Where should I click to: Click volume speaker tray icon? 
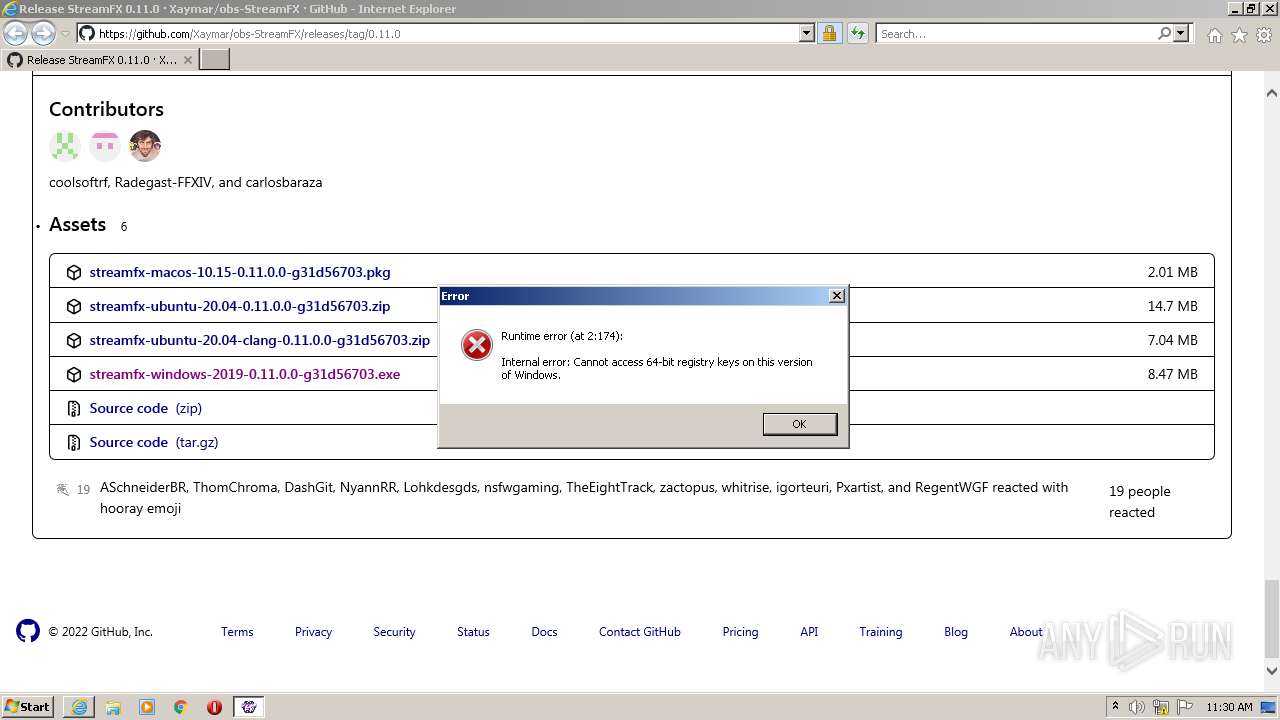pyautogui.click(x=1138, y=707)
